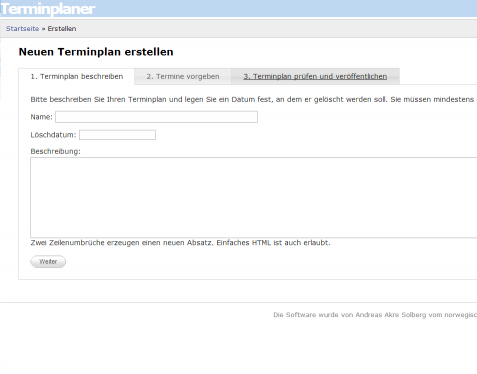Open '3. Terminplan prüfen und veröffentlichen' tab
This screenshot has width=477, height=374.
[315, 76]
